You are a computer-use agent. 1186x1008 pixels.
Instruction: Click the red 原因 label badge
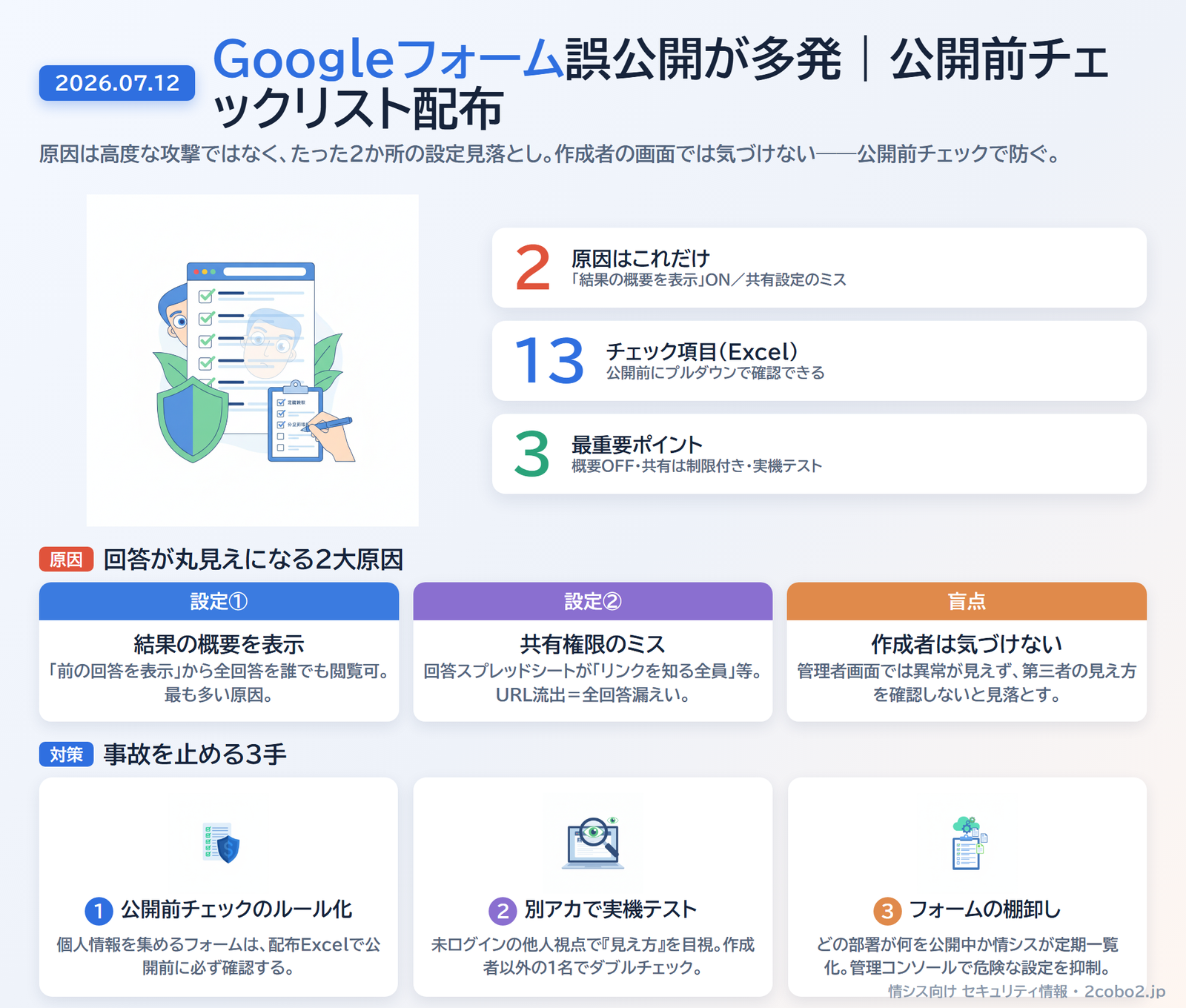(x=66, y=560)
